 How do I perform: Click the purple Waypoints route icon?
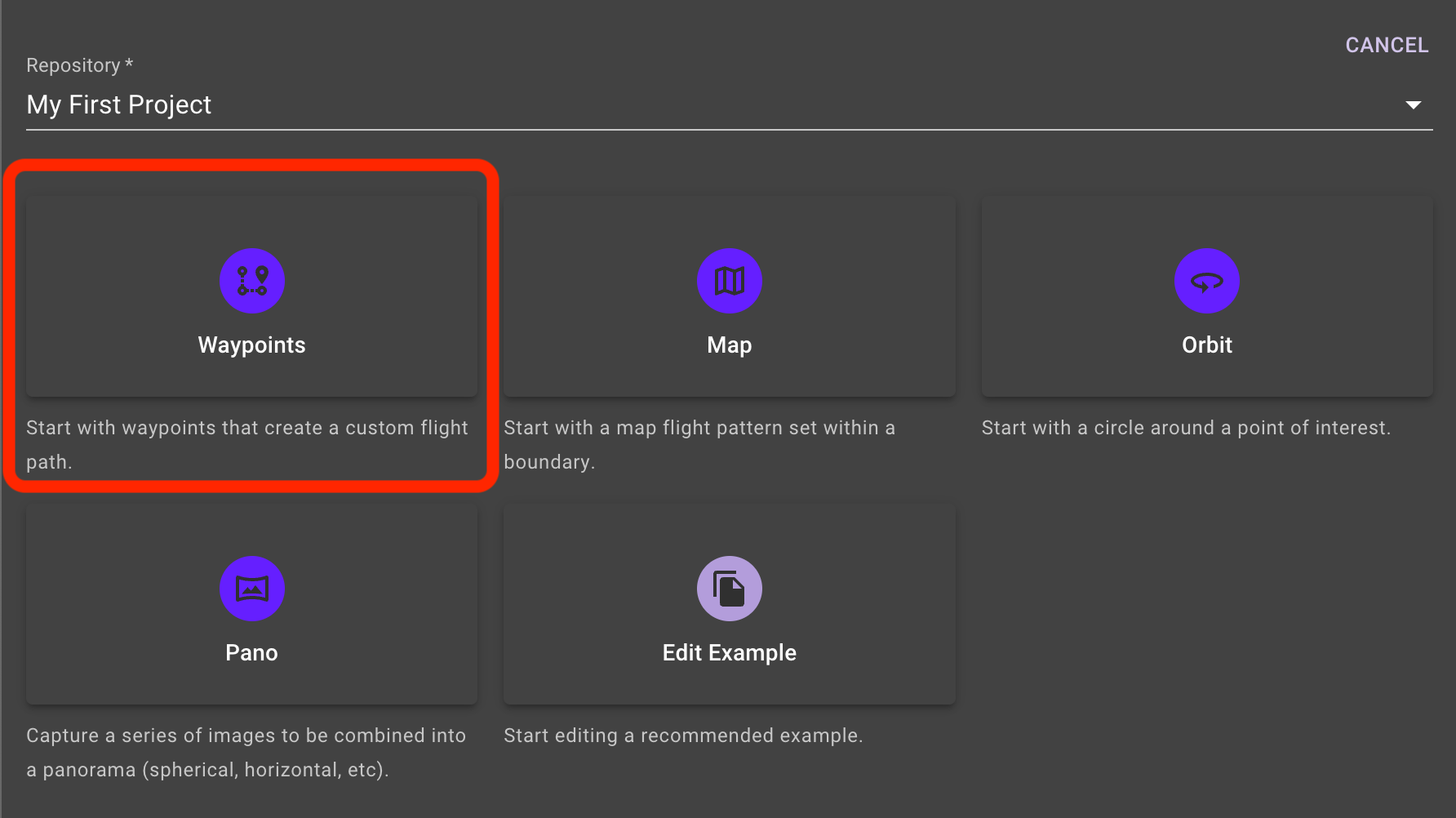[x=252, y=281]
